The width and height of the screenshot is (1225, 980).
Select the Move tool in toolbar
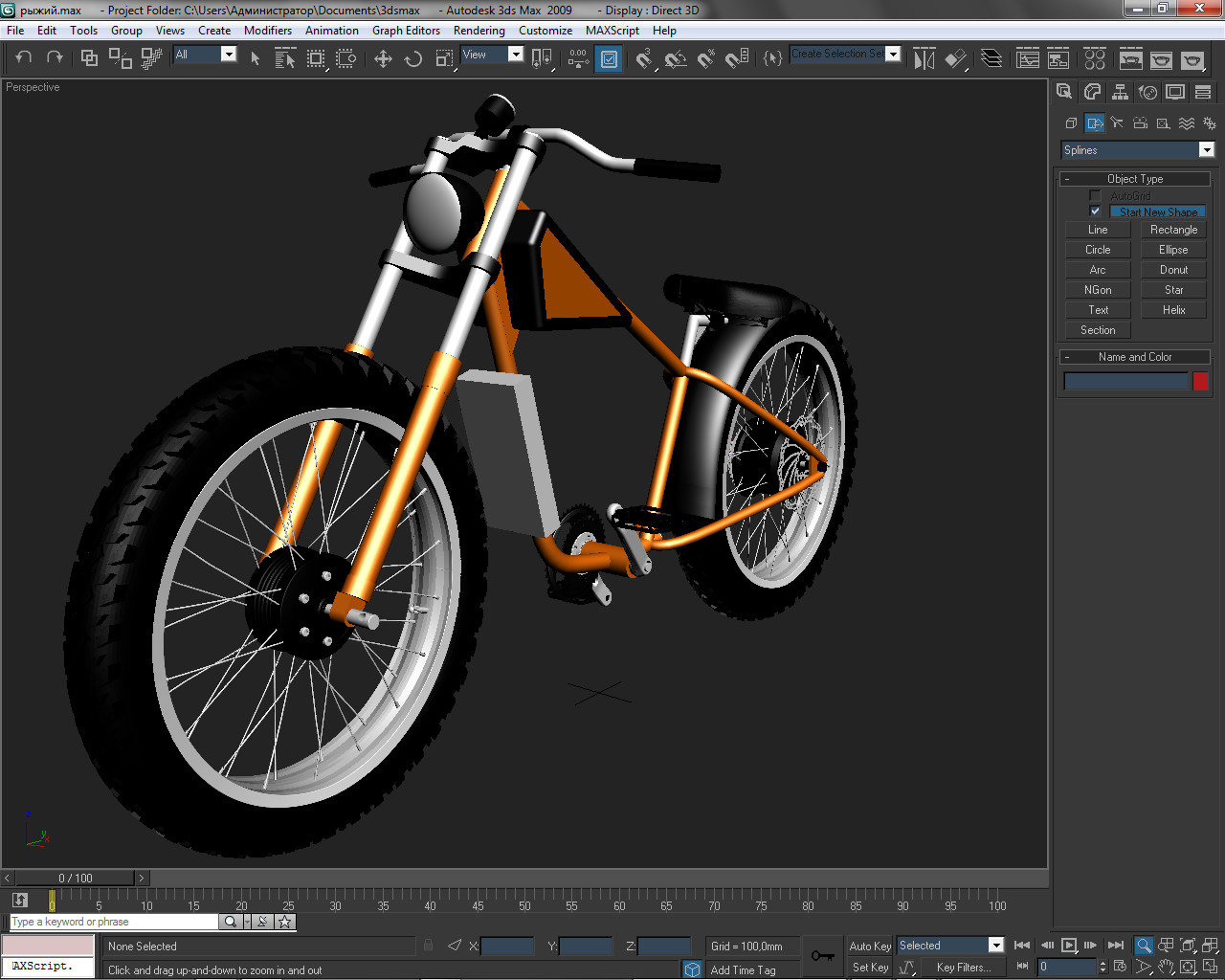coord(383,59)
